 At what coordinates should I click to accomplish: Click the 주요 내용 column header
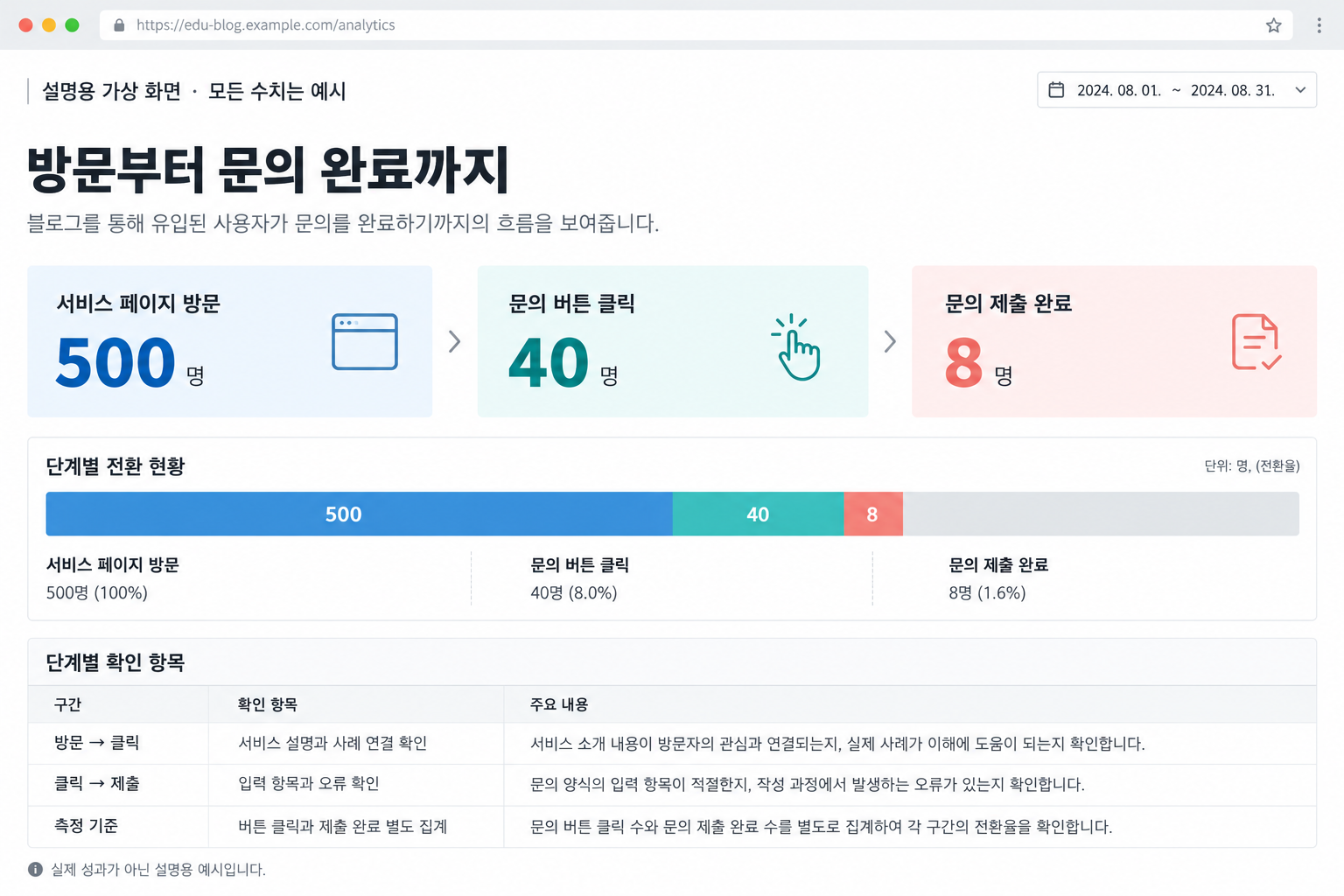tap(559, 704)
